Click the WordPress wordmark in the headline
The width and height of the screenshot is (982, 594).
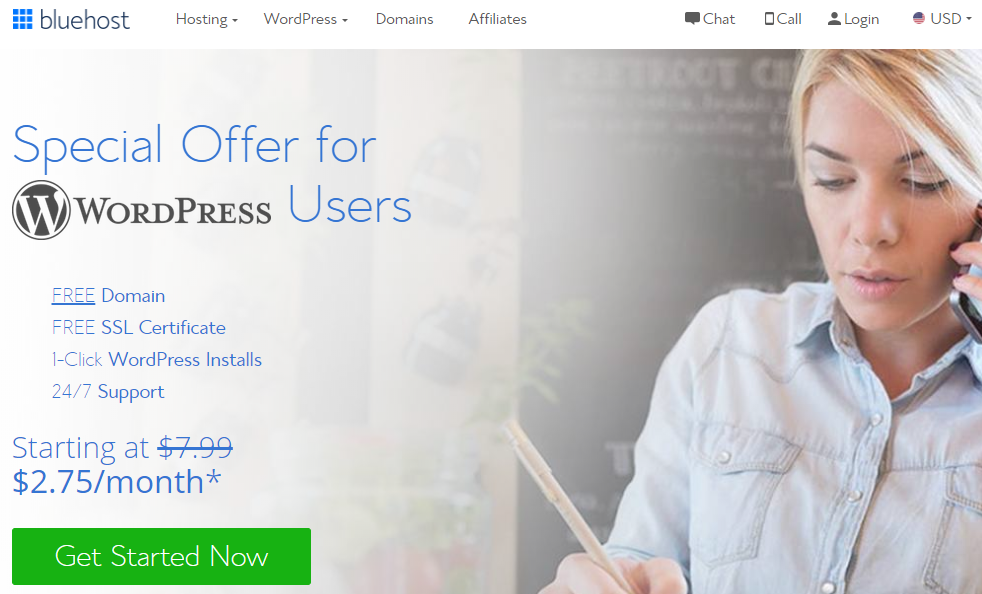click(x=173, y=211)
